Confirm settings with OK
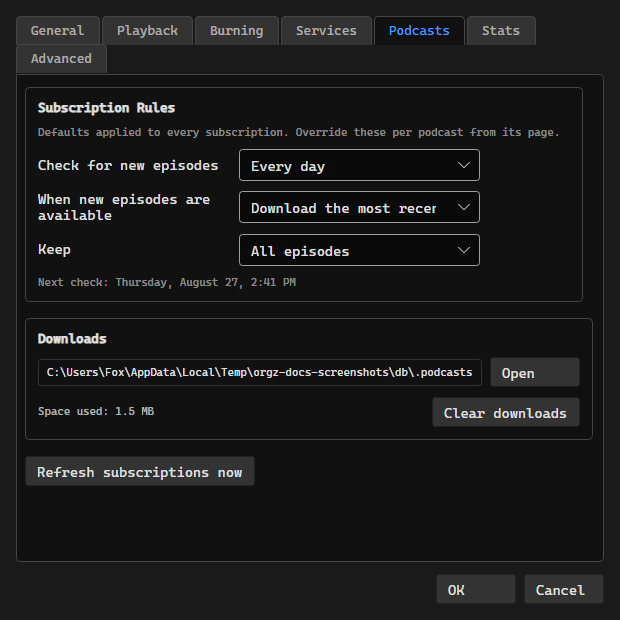Viewport: 620px width, 620px height. click(476, 589)
